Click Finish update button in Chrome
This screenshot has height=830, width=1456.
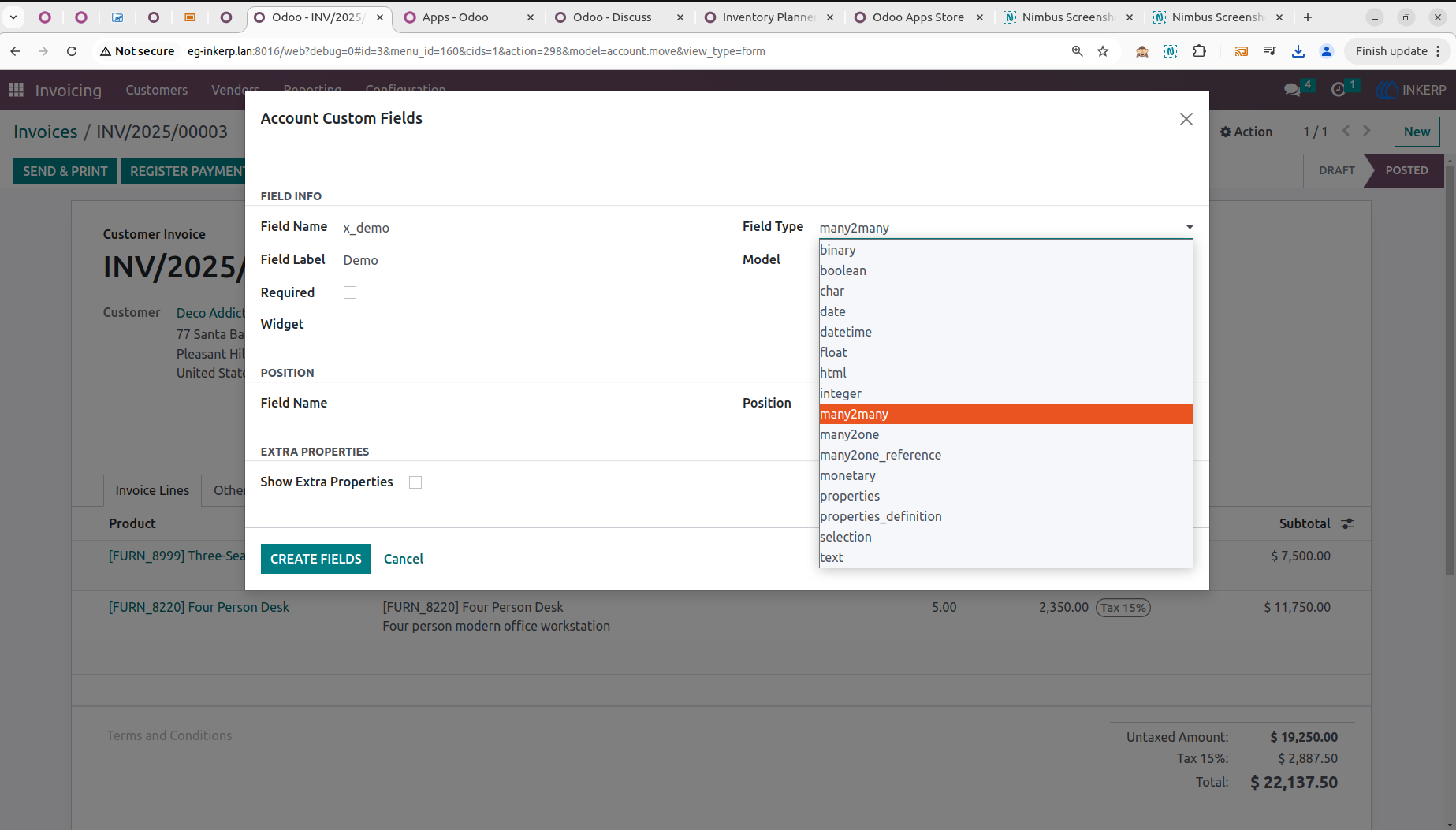[1398, 51]
